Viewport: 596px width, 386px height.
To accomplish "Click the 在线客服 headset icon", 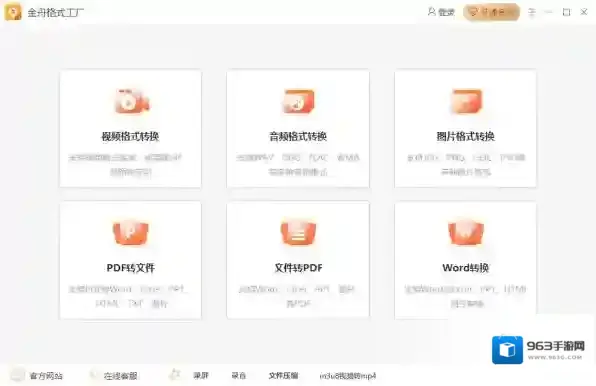I will pyautogui.click(x=93, y=375).
